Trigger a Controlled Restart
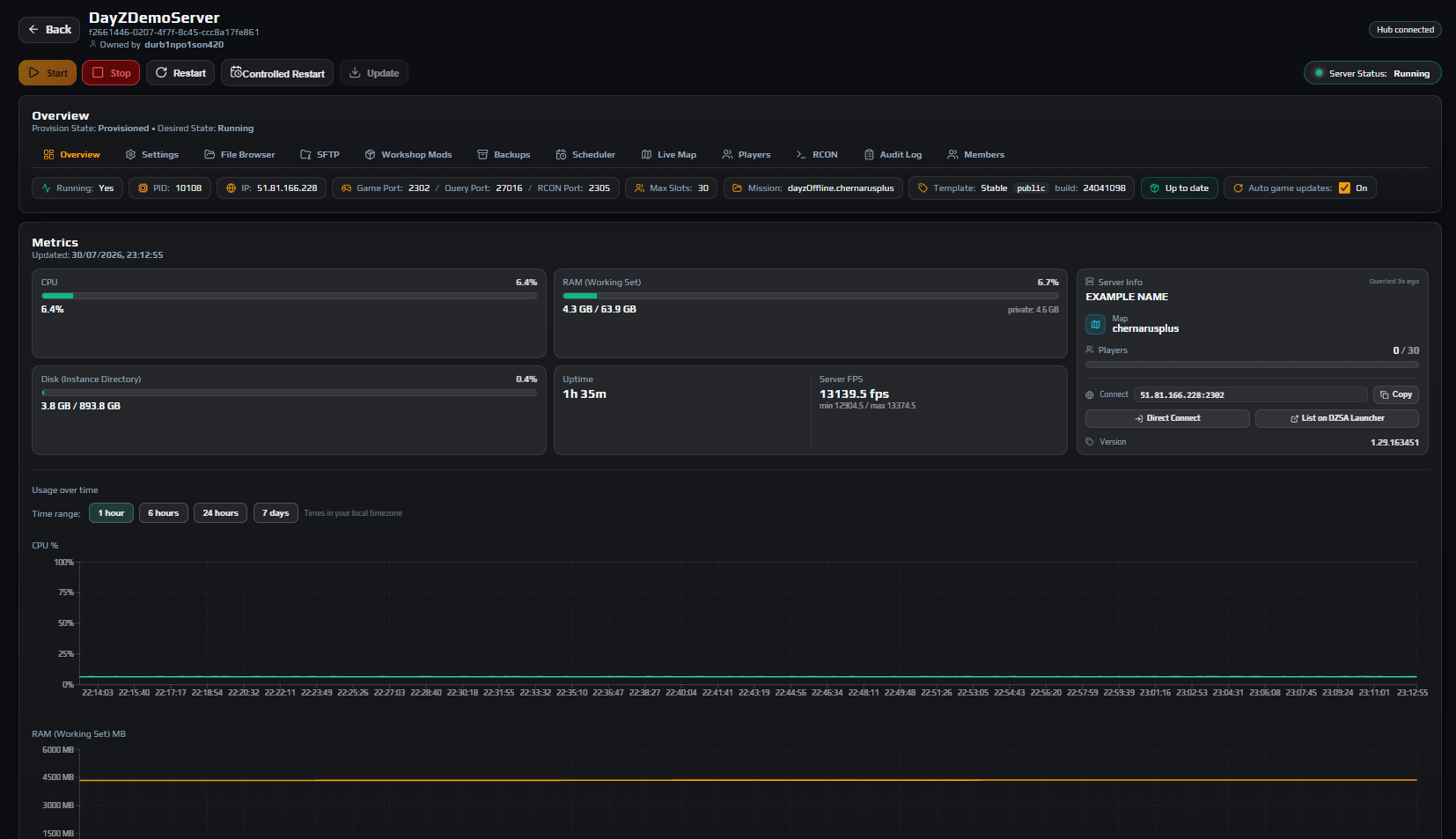Screen dimensions: 1456x839 coord(277,73)
